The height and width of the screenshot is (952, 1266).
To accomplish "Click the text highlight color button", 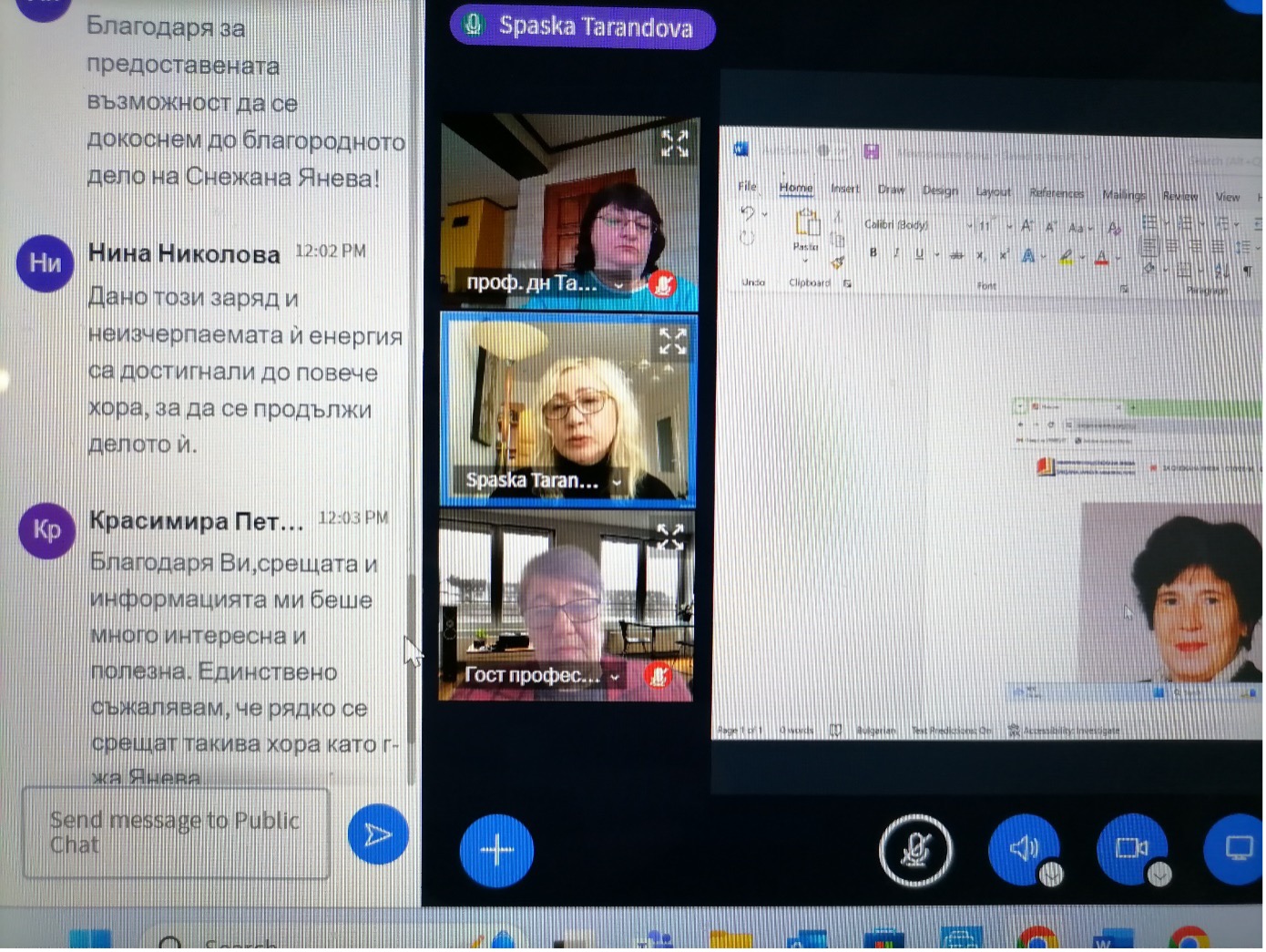I will 1065,258.
